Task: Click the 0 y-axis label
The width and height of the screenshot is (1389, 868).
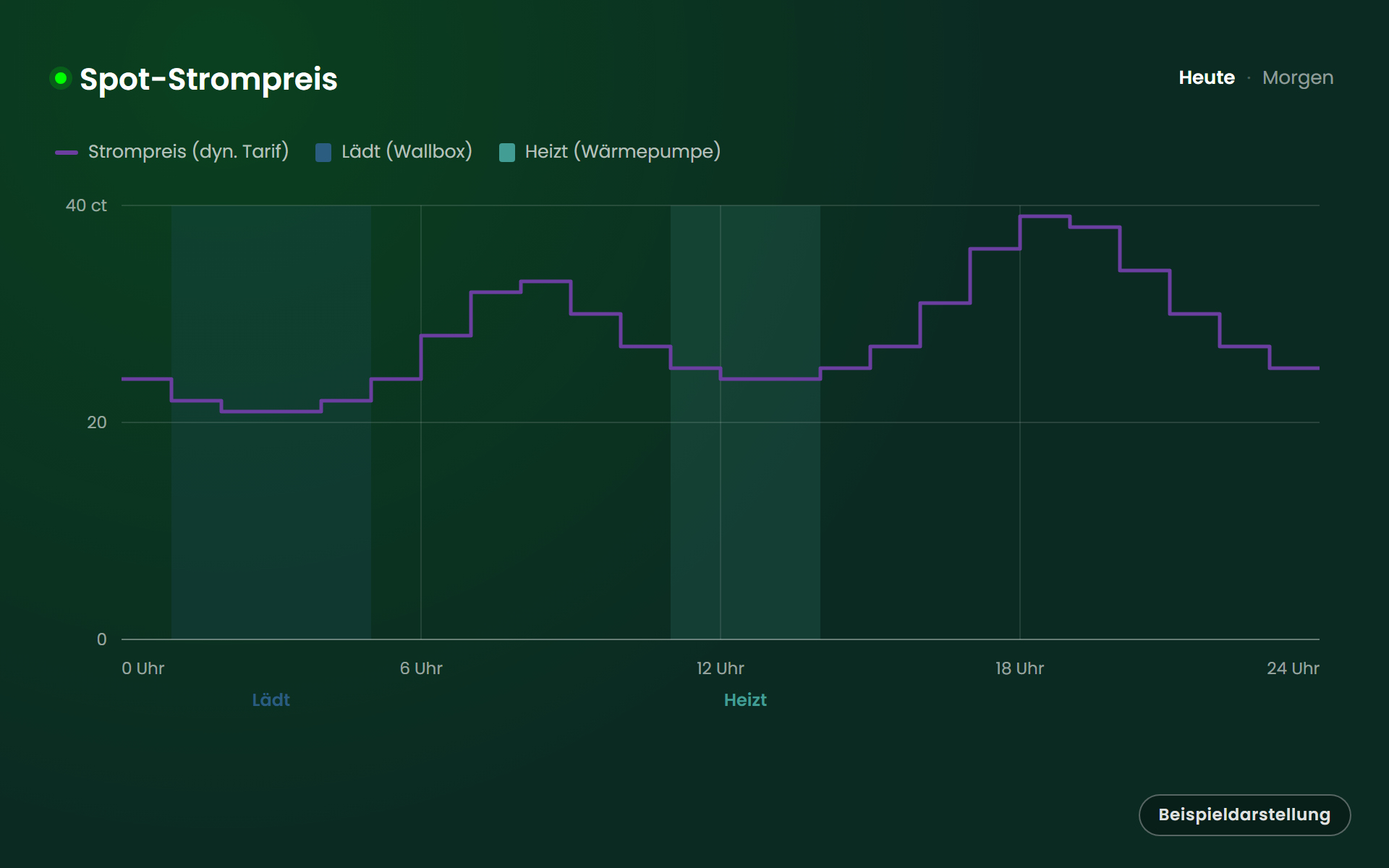Action: (x=101, y=639)
